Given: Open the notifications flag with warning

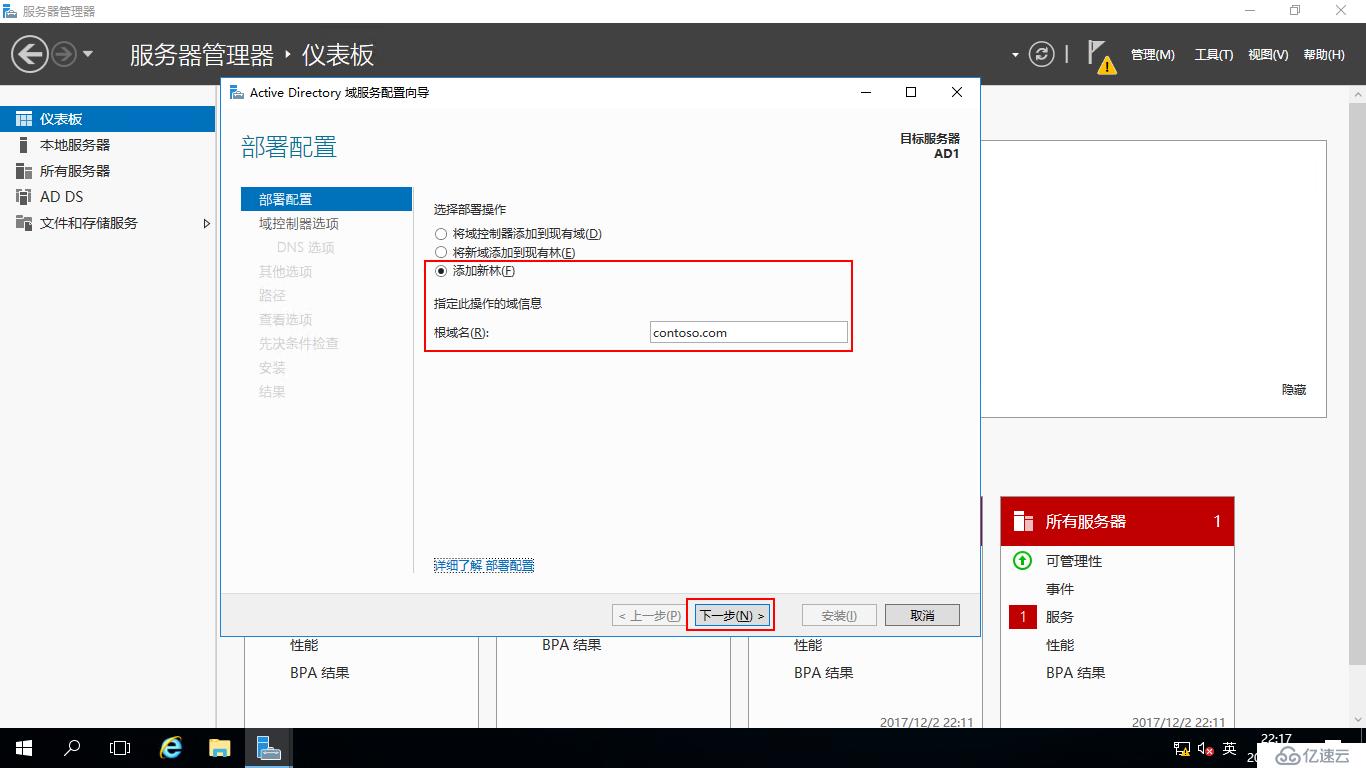Looking at the screenshot, I should click(x=1101, y=57).
